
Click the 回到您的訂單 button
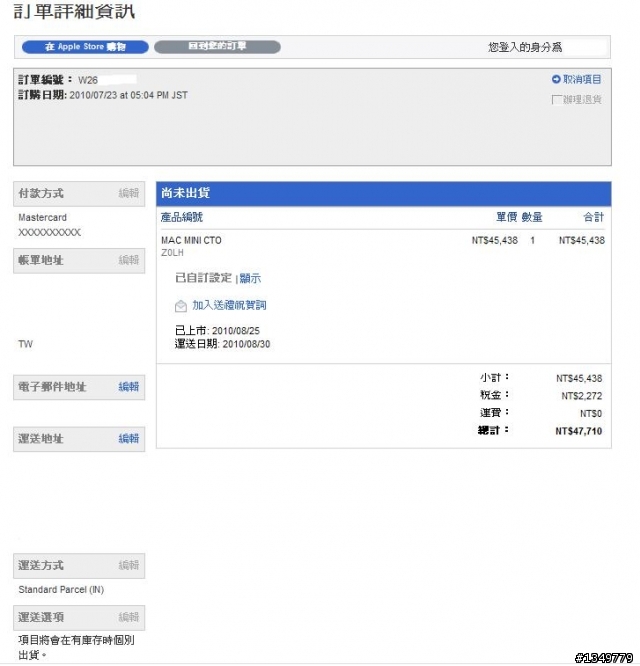point(217,47)
